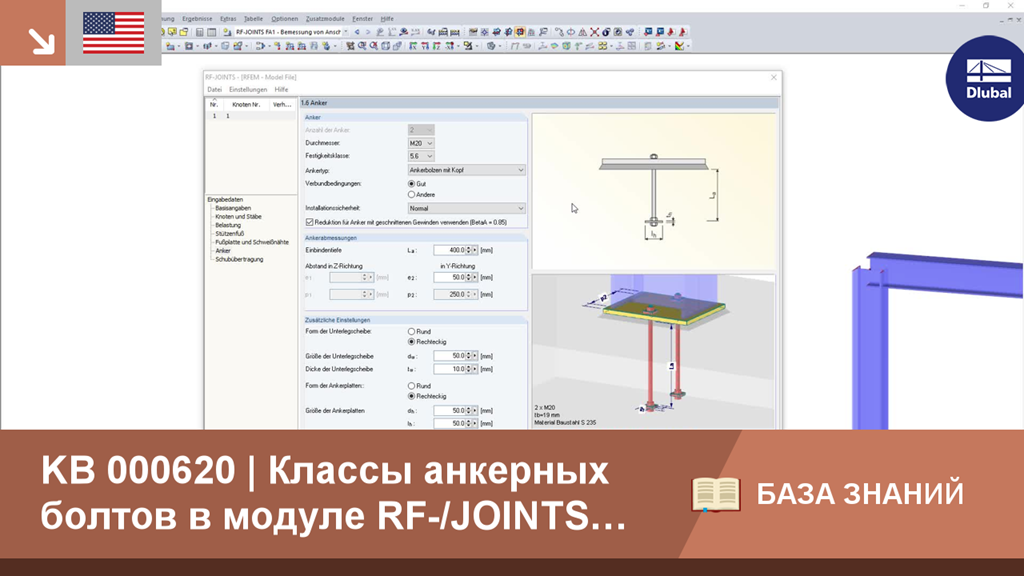Select Knoten und Stäbe tree item

(x=238, y=216)
